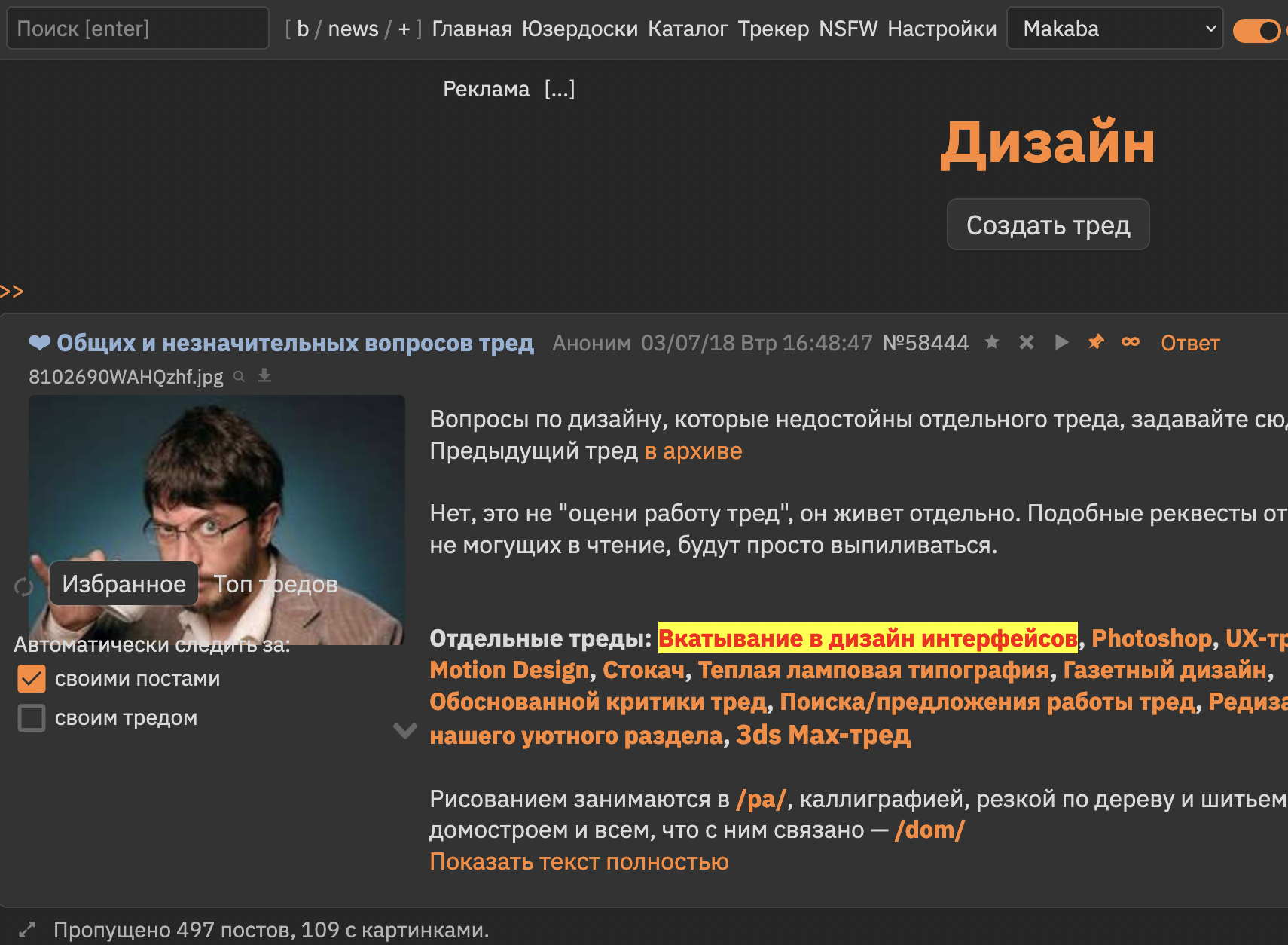
Task: Click the Поиск [enter] search field
Action: coord(138,29)
